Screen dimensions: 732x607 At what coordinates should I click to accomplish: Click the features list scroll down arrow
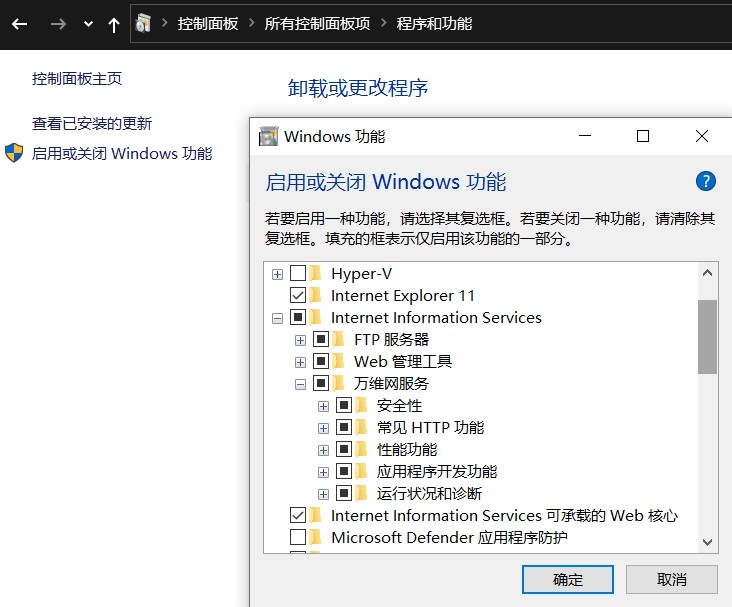[707, 542]
